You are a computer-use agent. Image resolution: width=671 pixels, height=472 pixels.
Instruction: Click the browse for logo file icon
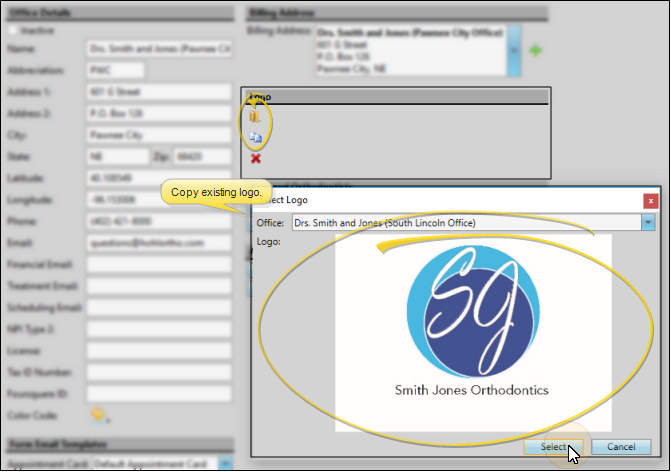tap(254, 117)
